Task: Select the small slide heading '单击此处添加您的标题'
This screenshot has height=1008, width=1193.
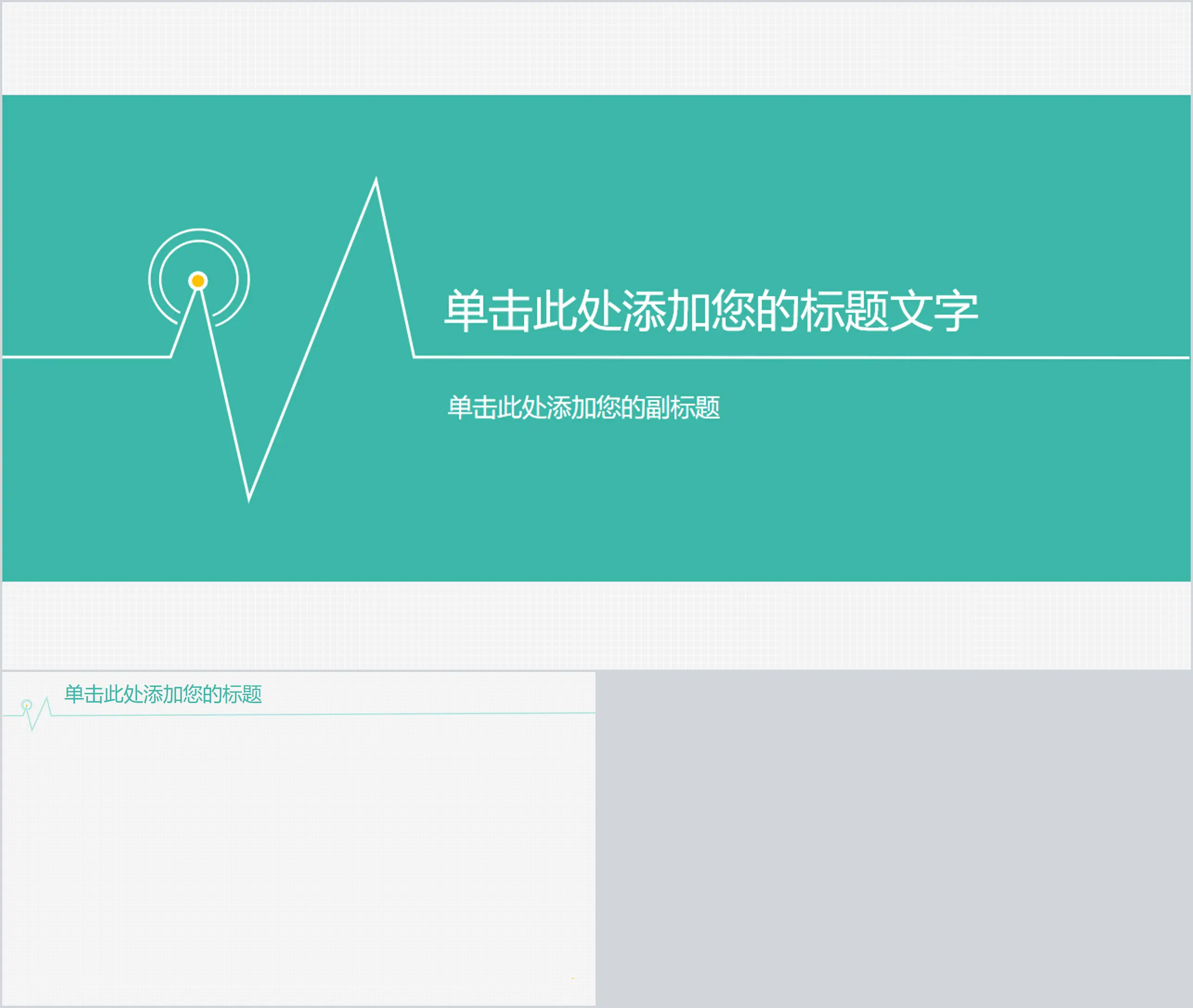Action: click(163, 694)
